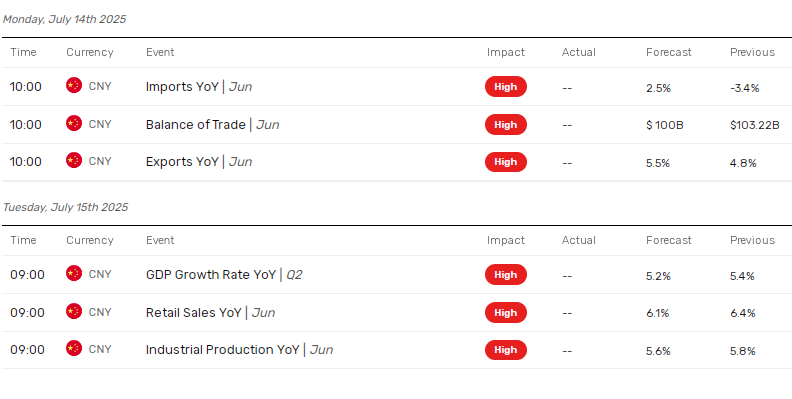
Task: Open the Retail Sales YoY Jun event
Action: pos(211,313)
